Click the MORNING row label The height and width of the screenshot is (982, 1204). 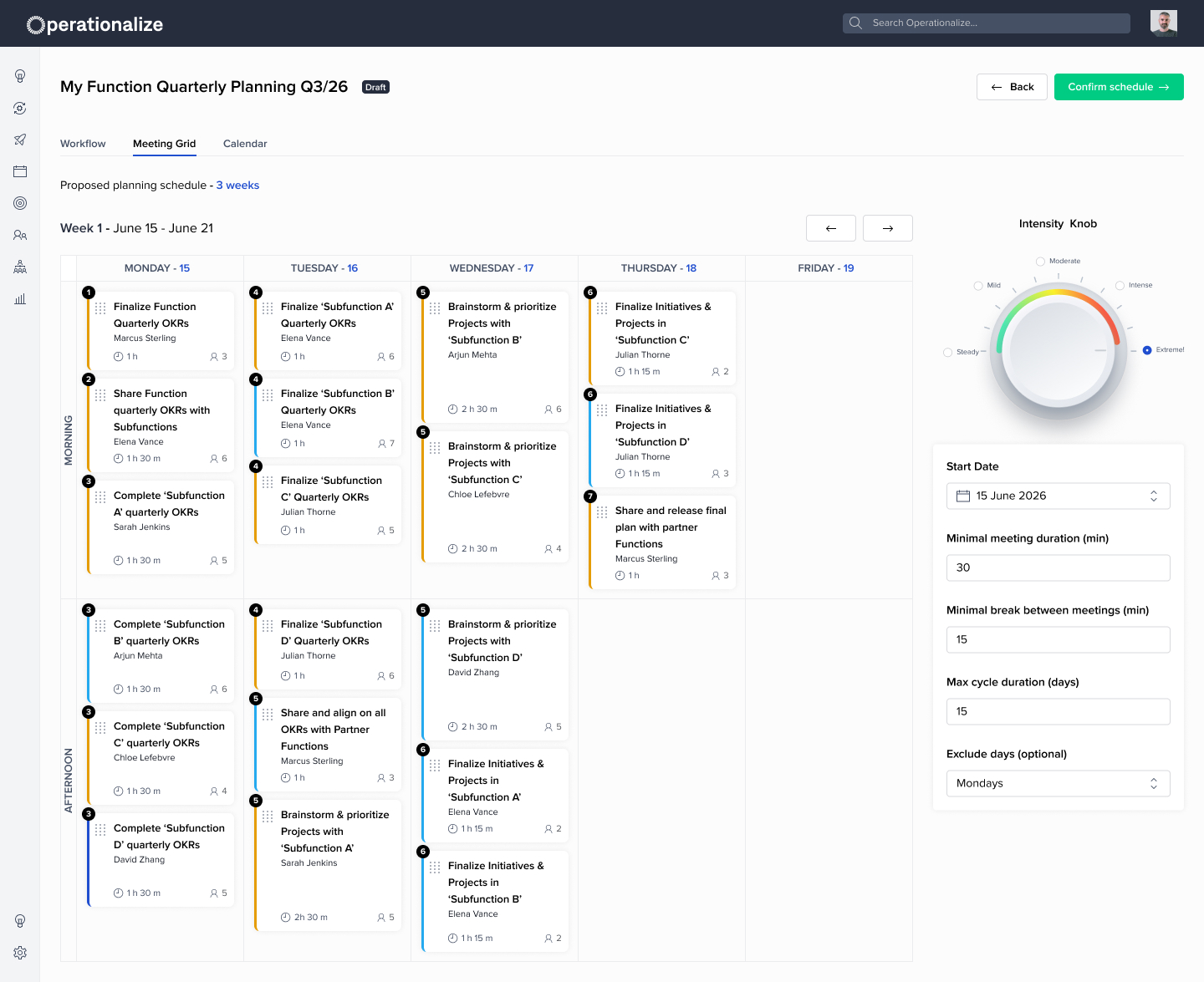pyautogui.click(x=69, y=440)
